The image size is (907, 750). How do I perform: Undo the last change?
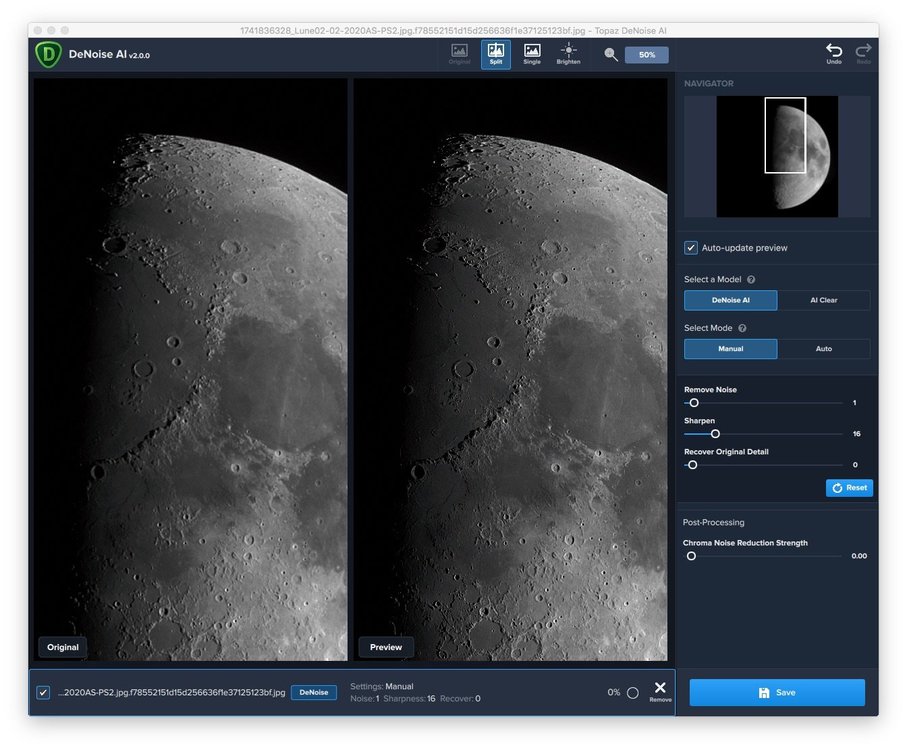(834, 54)
